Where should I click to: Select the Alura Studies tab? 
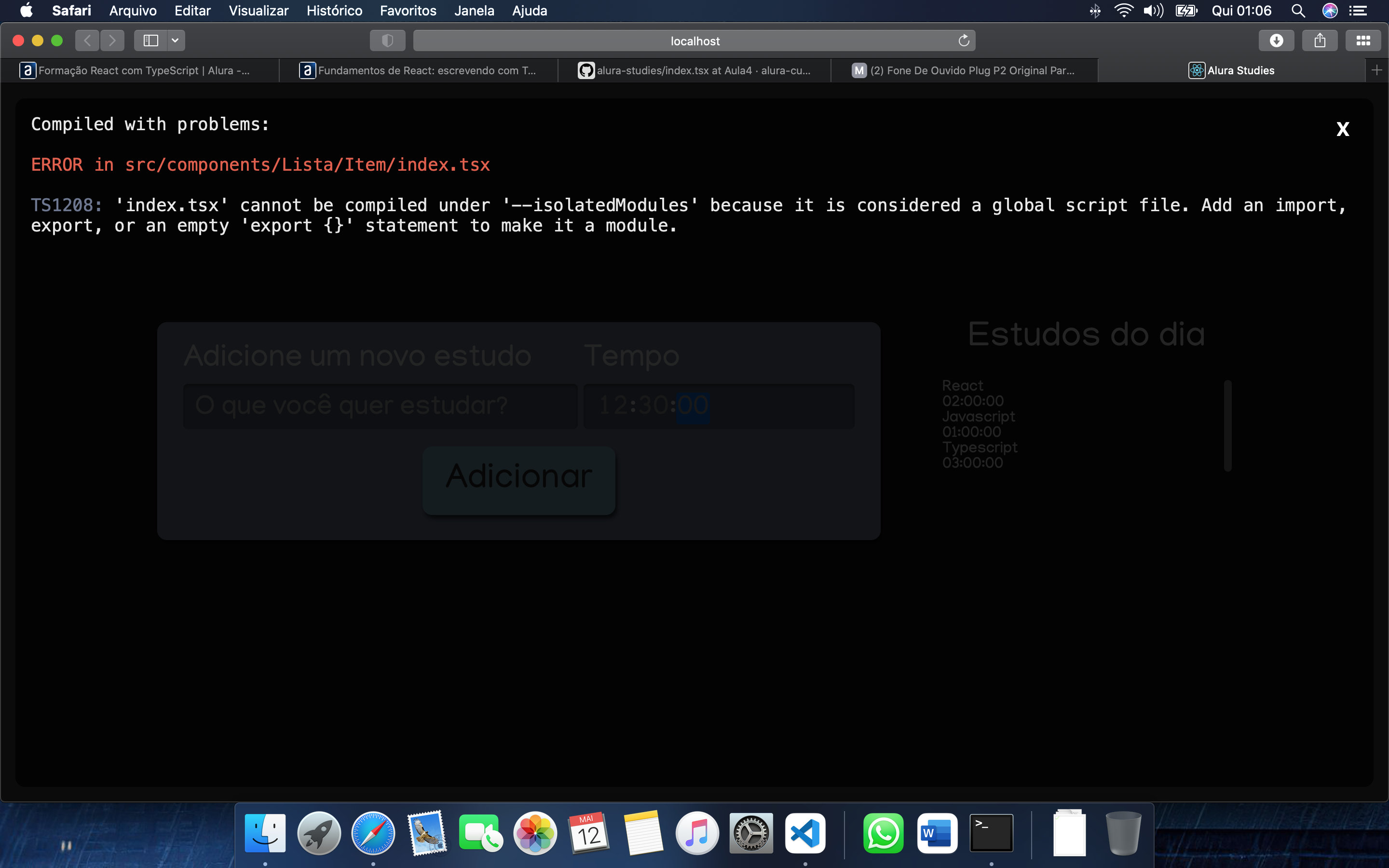click(1232, 70)
